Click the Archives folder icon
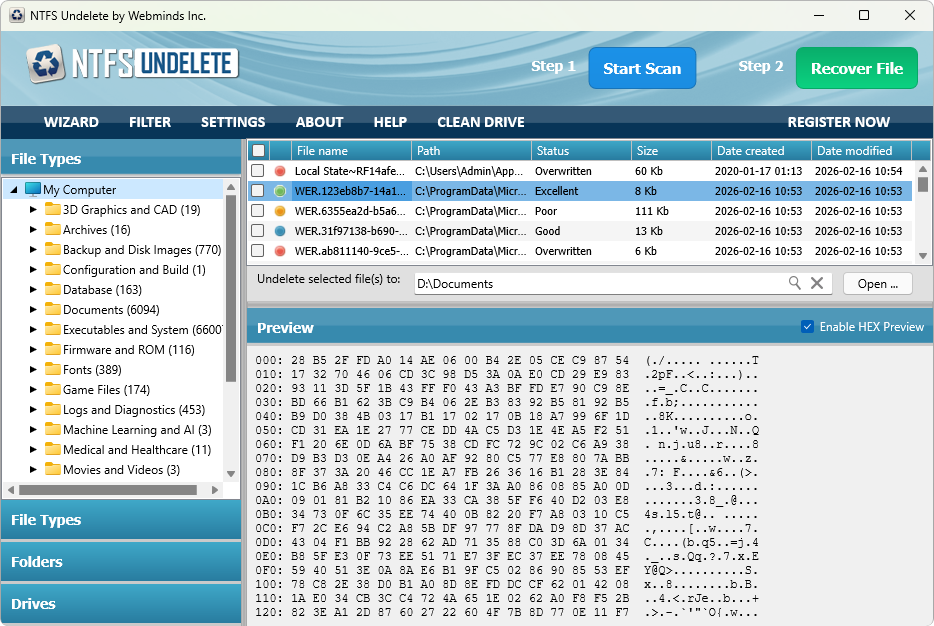The height and width of the screenshot is (626, 934). click(53, 229)
